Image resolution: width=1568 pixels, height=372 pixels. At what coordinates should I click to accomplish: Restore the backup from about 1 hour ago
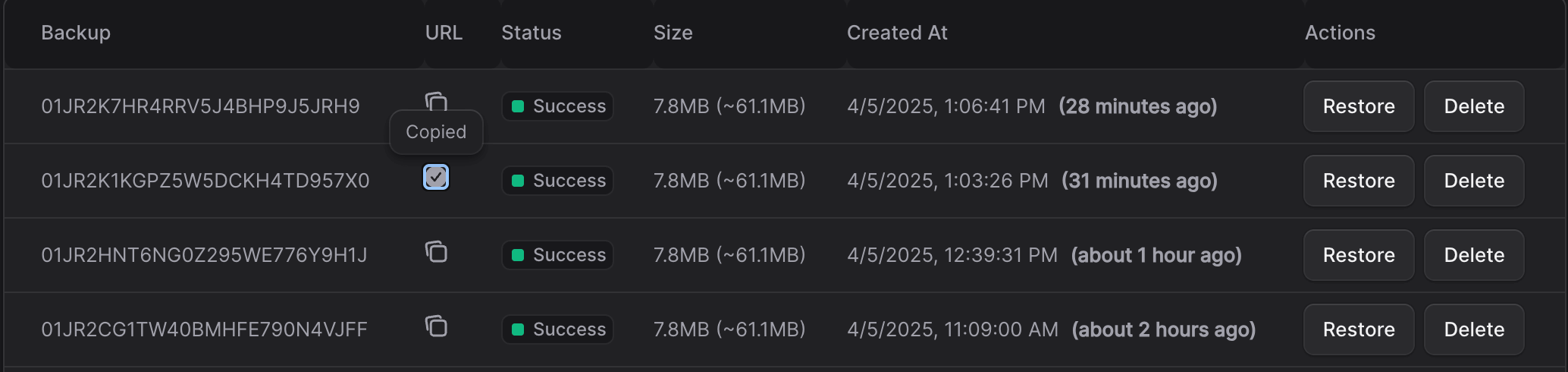coord(1358,255)
